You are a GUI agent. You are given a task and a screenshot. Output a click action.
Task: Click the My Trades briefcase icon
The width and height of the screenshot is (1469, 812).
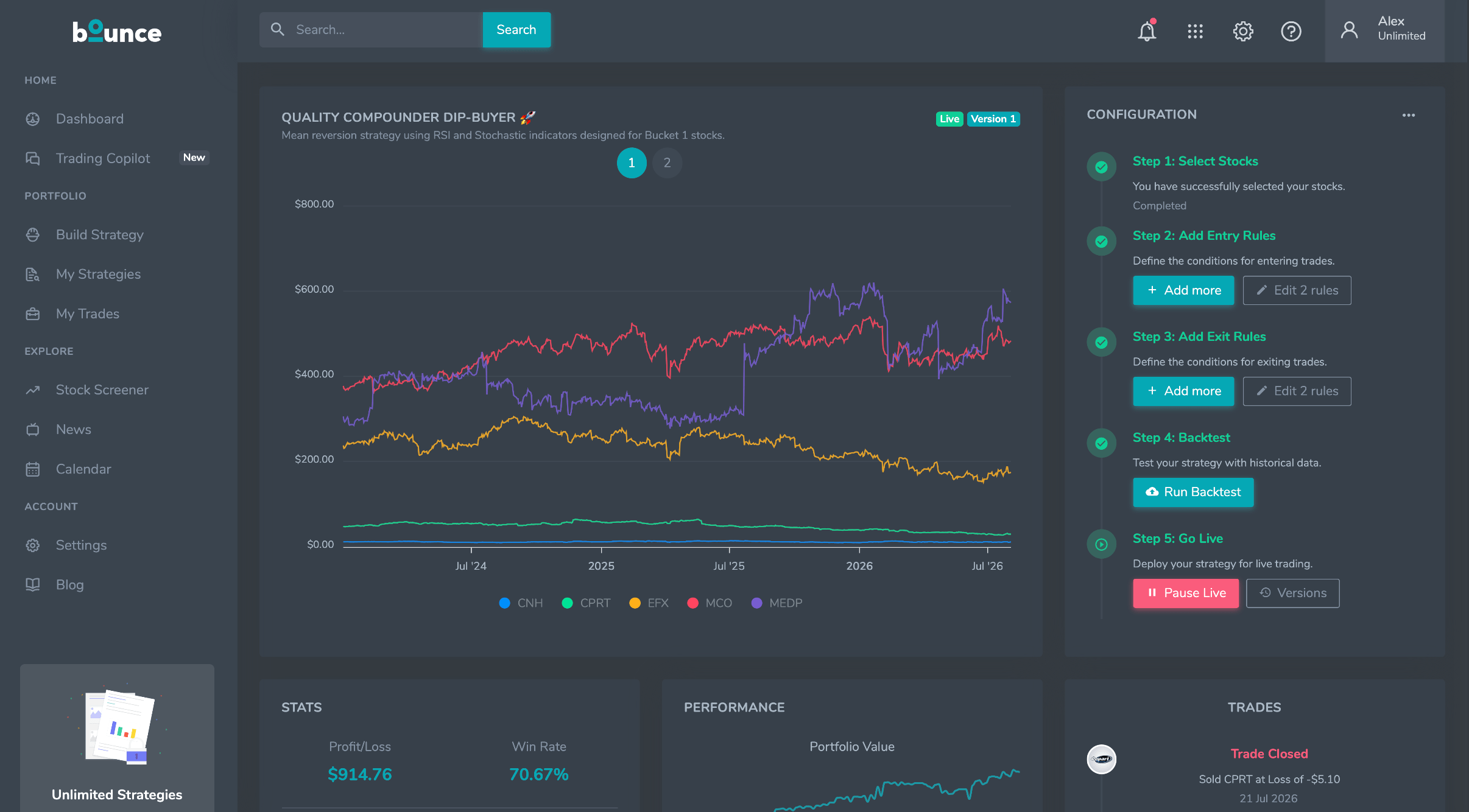point(33,314)
